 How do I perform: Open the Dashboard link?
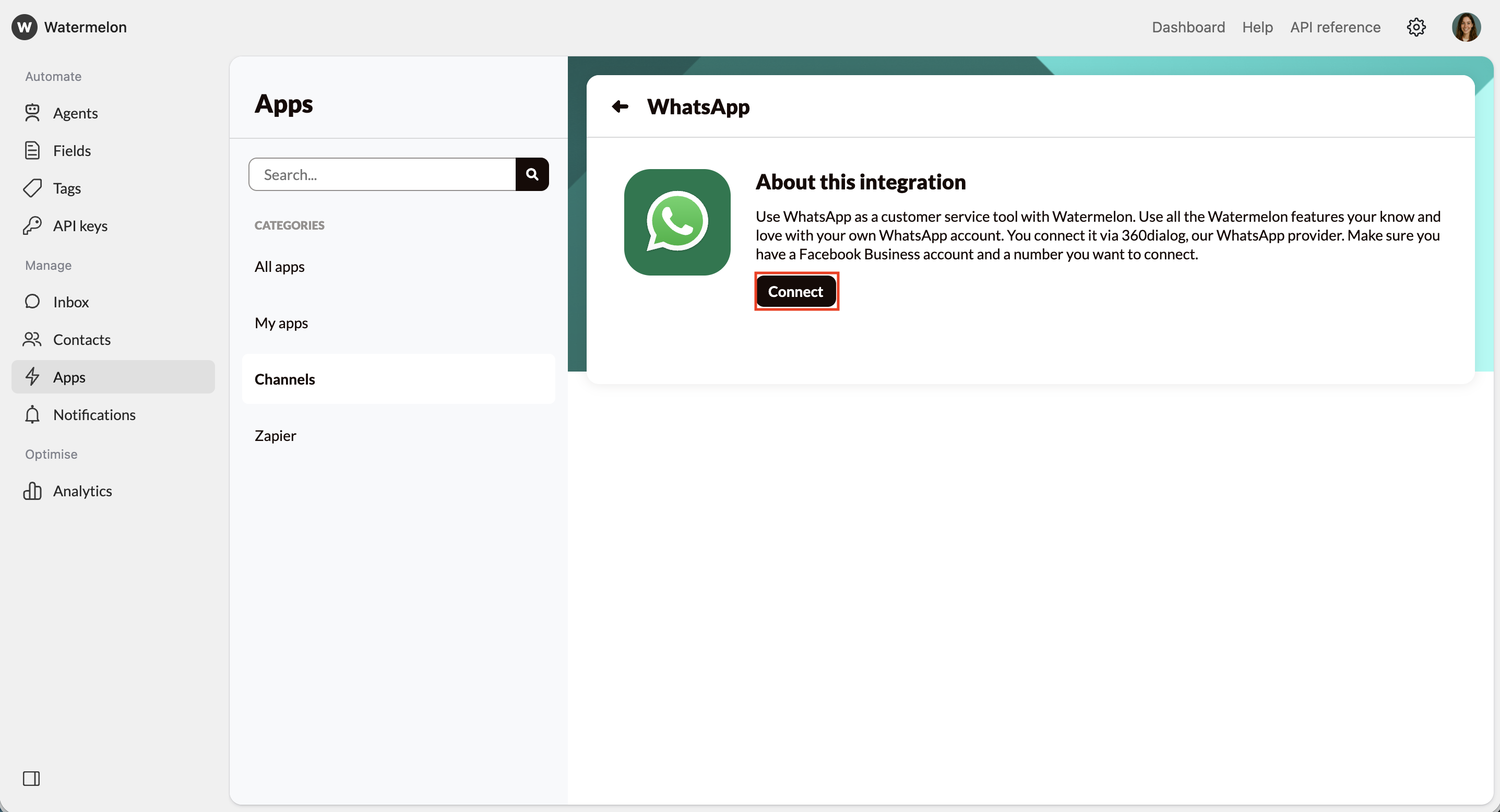1188,27
